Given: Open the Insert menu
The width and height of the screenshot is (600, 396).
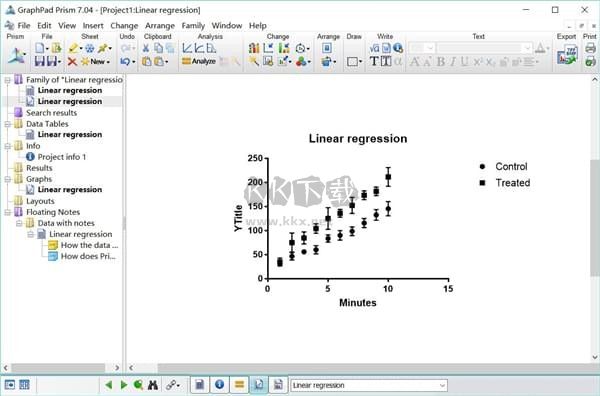Looking at the screenshot, I should [93, 26].
